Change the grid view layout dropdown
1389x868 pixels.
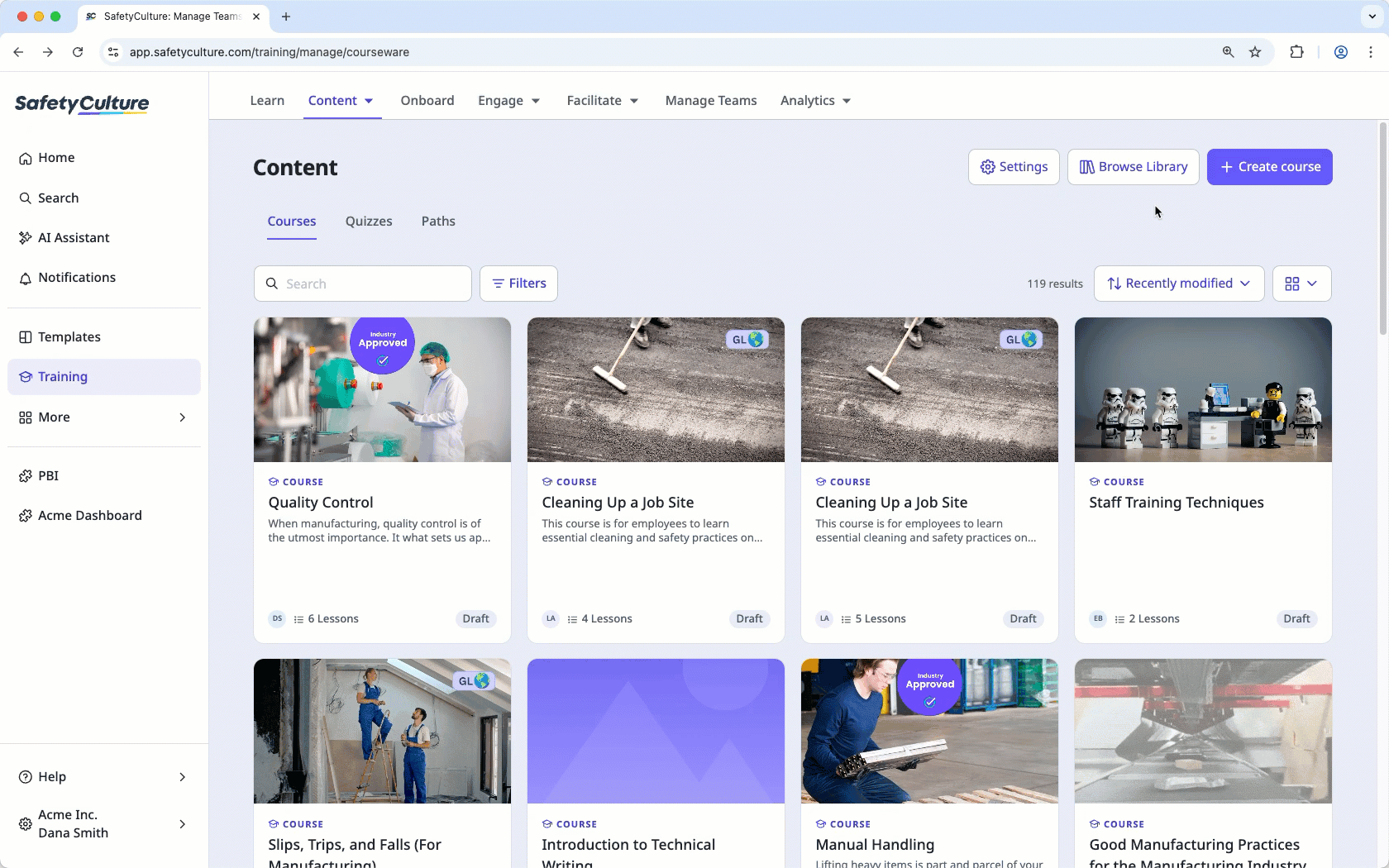point(1301,284)
